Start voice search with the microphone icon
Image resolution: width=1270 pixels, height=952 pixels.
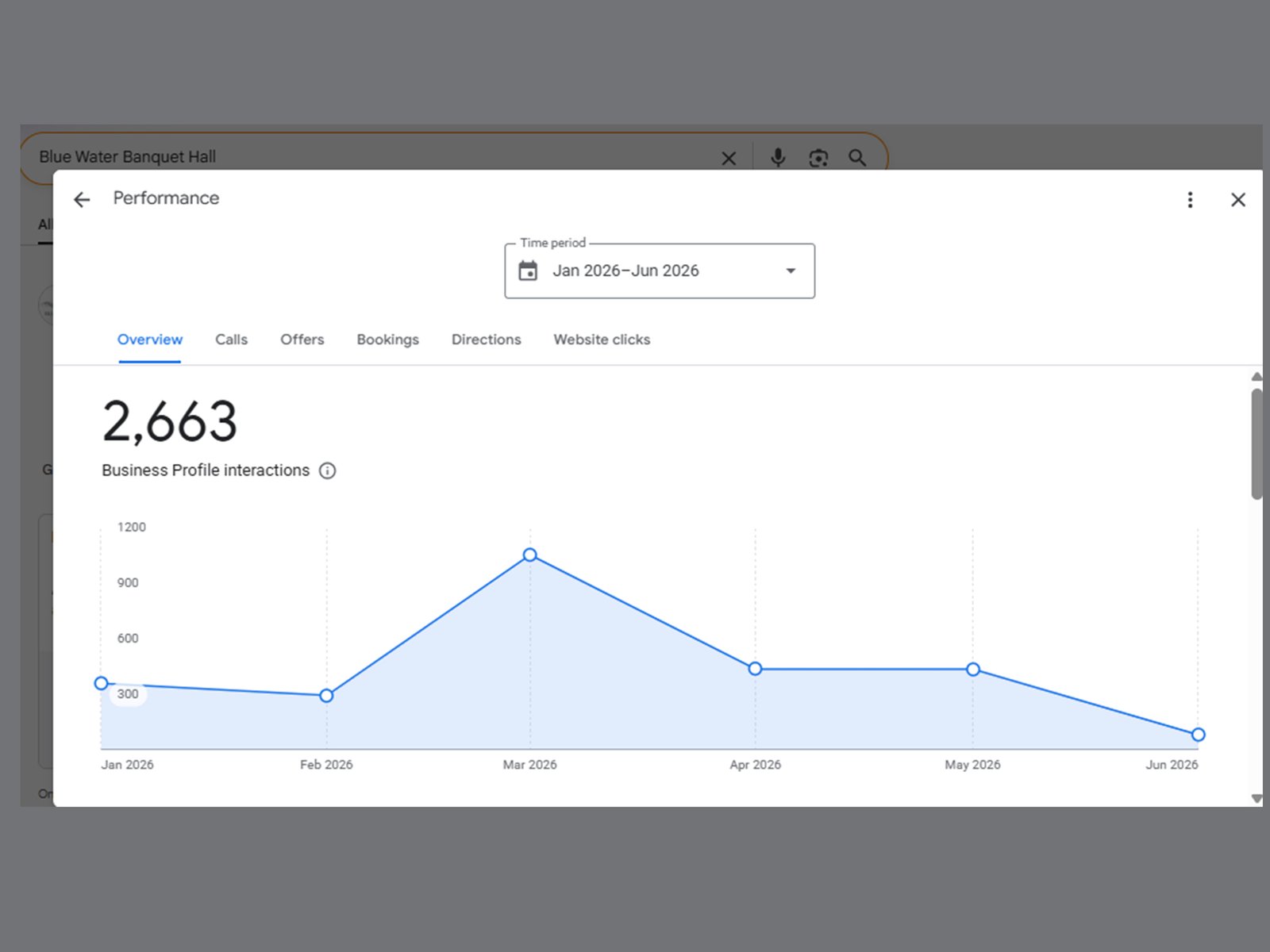pos(778,157)
